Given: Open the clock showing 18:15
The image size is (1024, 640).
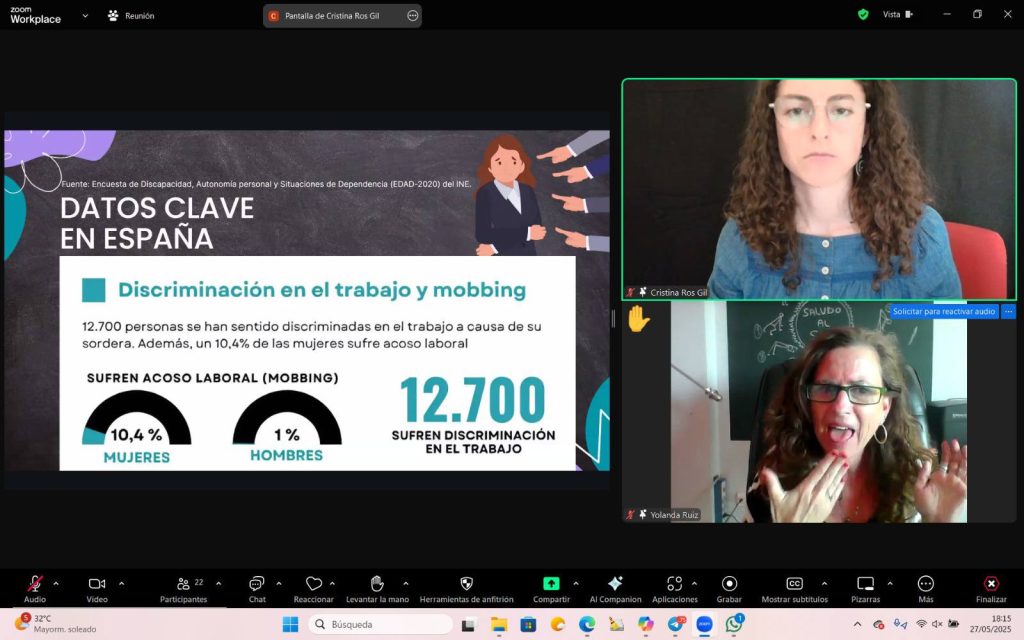Looking at the screenshot, I should click(x=990, y=624).
